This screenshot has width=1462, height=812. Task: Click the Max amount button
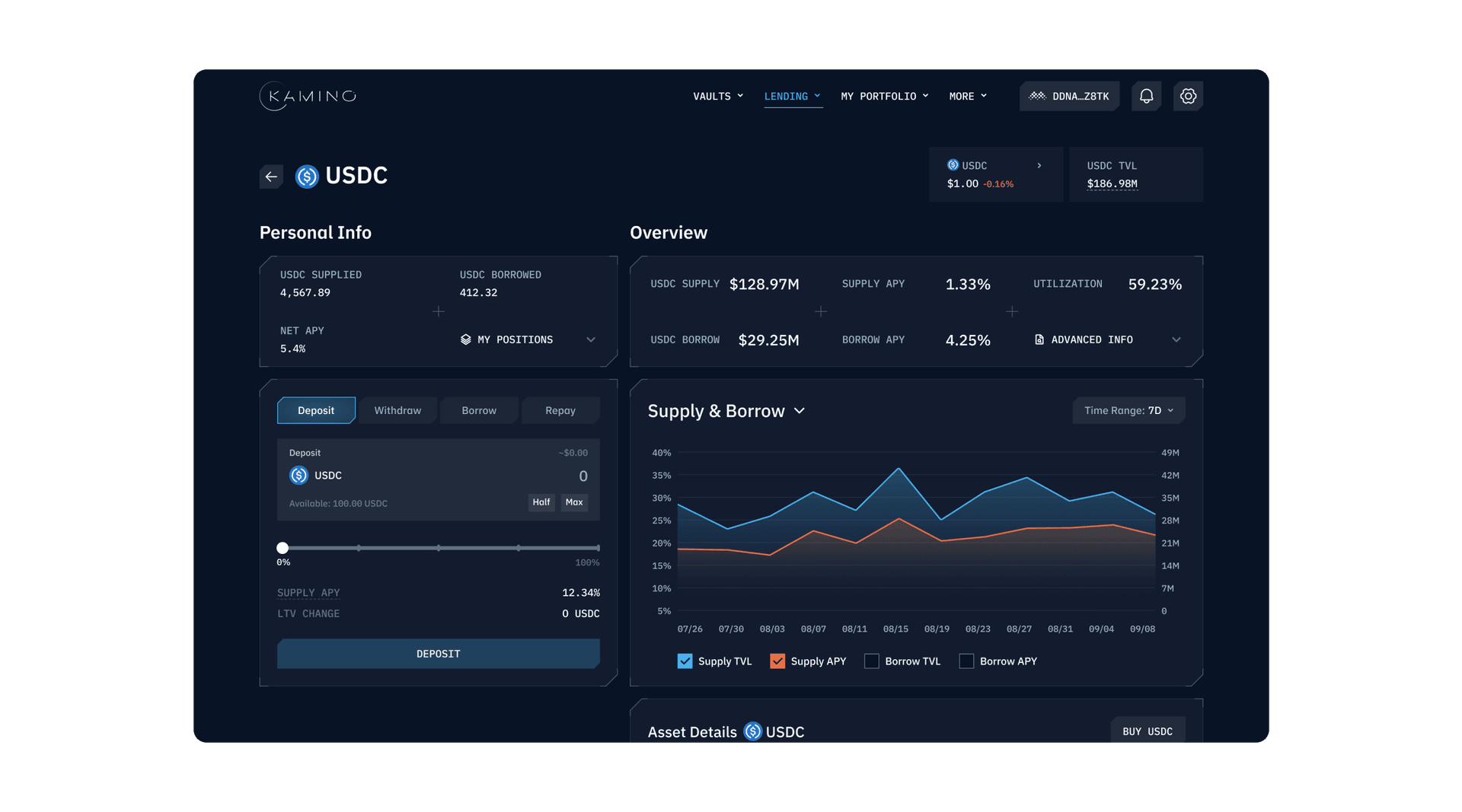tap(574, 502)
